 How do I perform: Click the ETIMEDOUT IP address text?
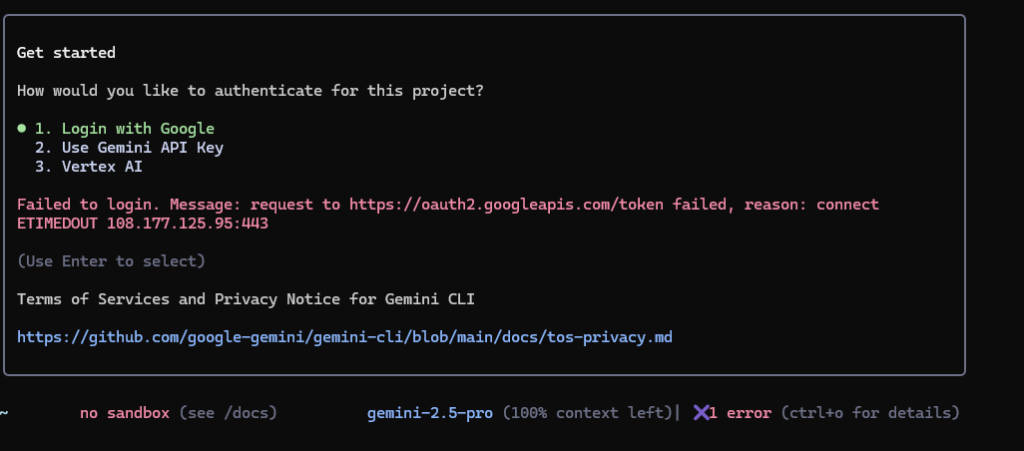142,224
